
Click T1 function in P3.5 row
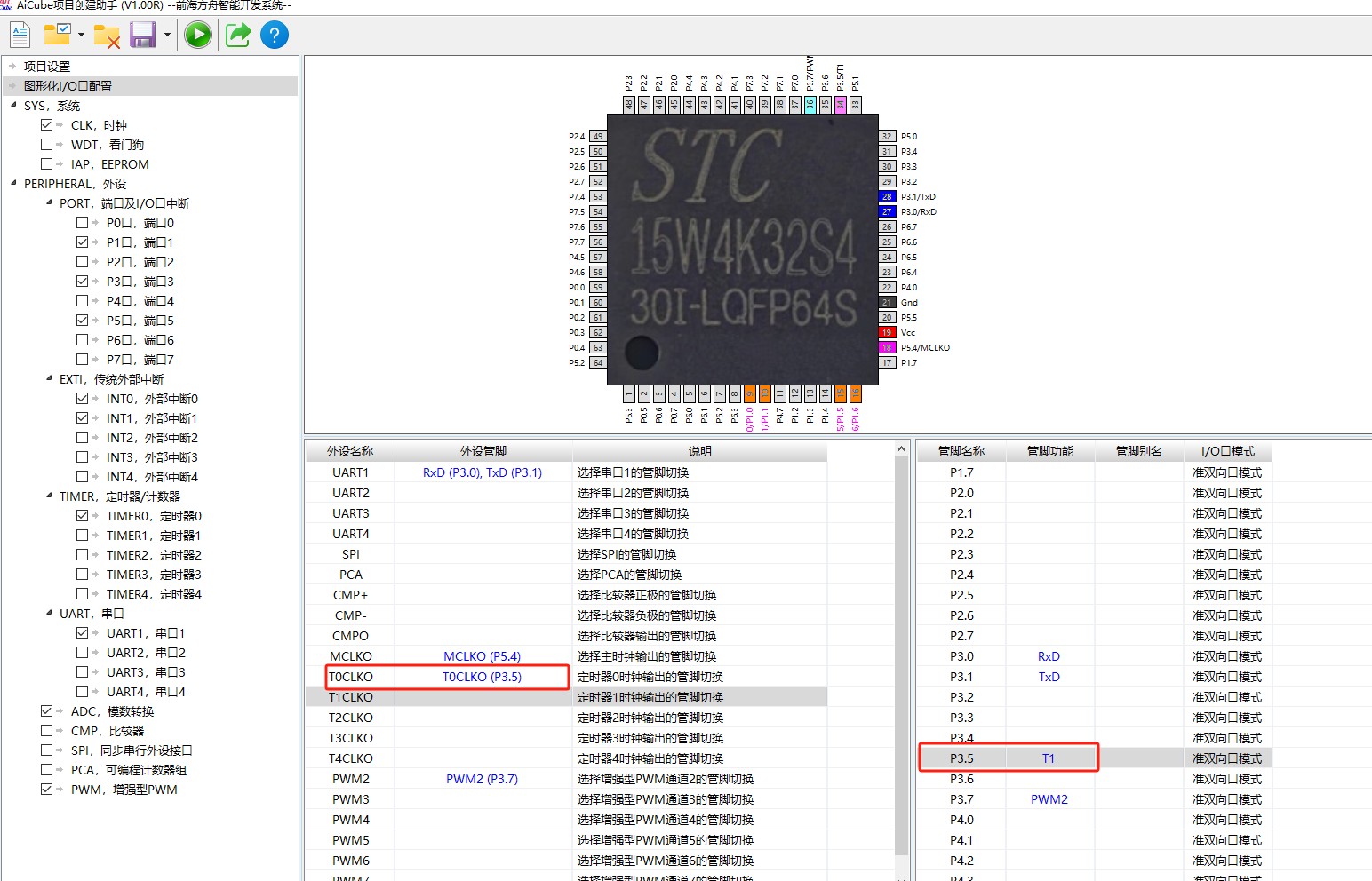pyautogui.click(x=1049, y=758)
